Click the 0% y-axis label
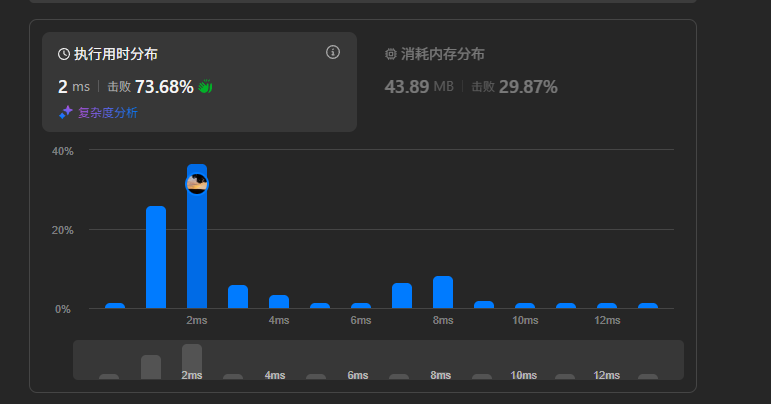This screenshot has width=771, height=404. click(x=62, y=309)
